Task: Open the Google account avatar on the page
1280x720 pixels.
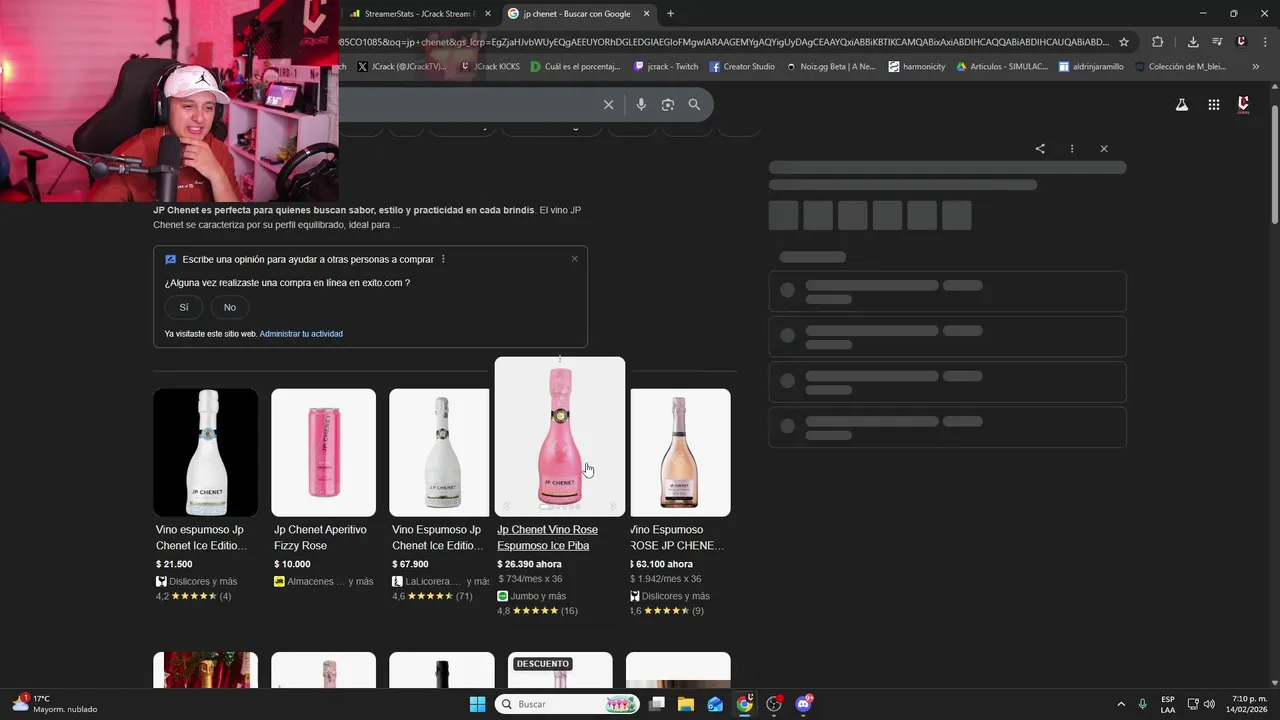Action: pyautogui.click(x=1244, y=105)
